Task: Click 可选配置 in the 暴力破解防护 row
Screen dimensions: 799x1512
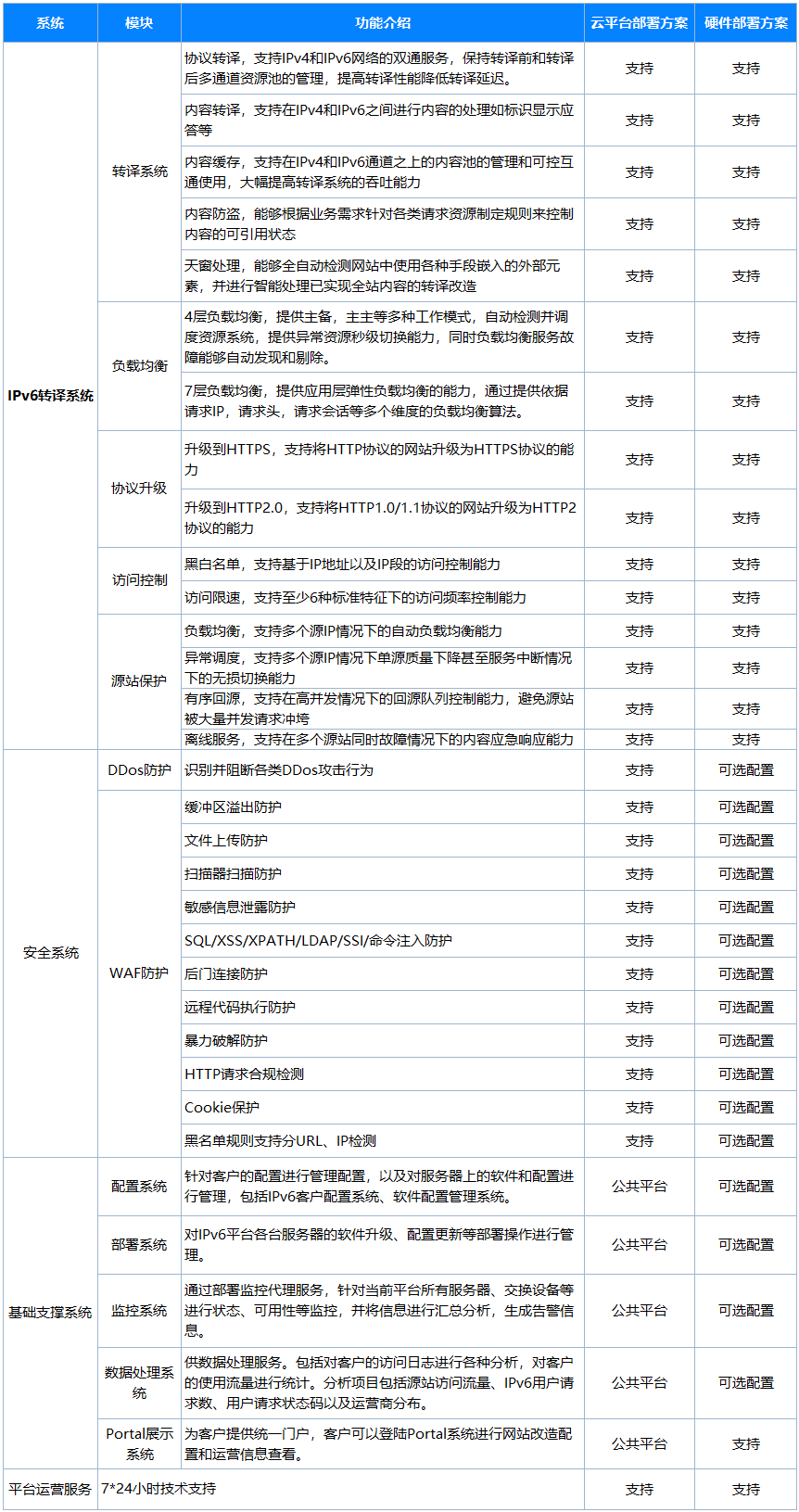Action: tap(746, 1041)
